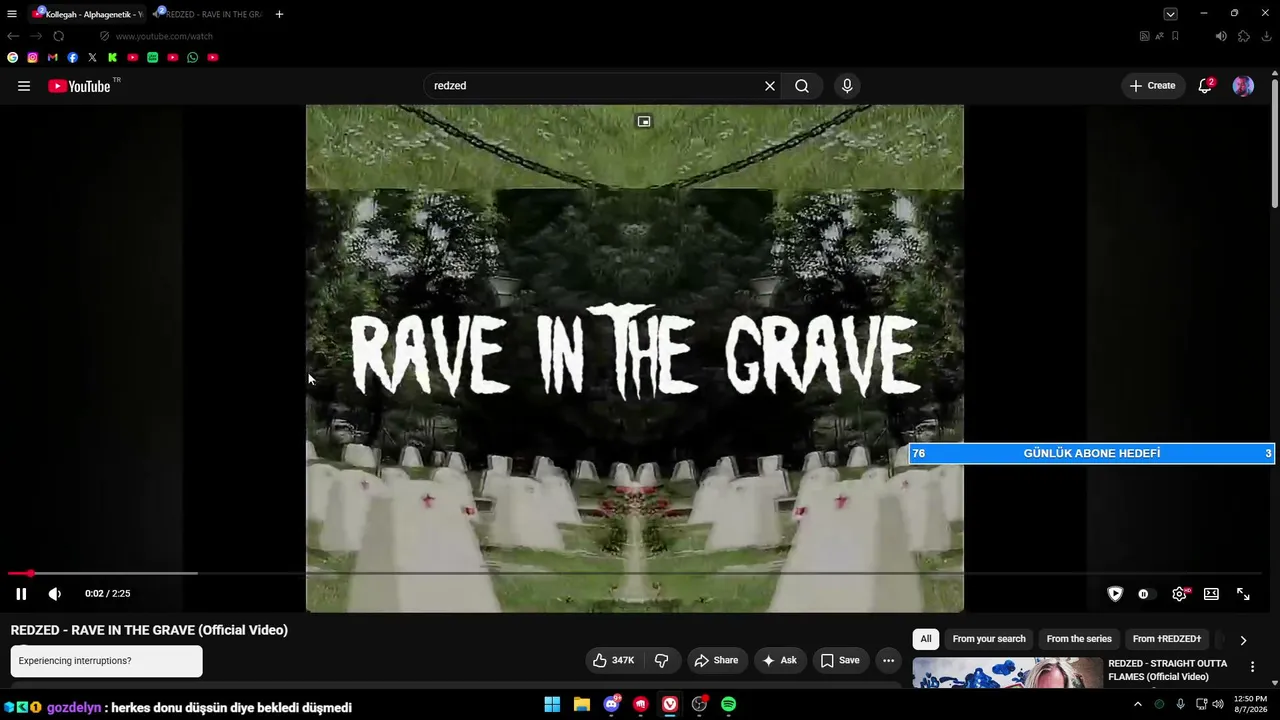
Task: Open REDZED - STRAIGHT OUTTA FLAMES title link
Action: [1167, 670]
